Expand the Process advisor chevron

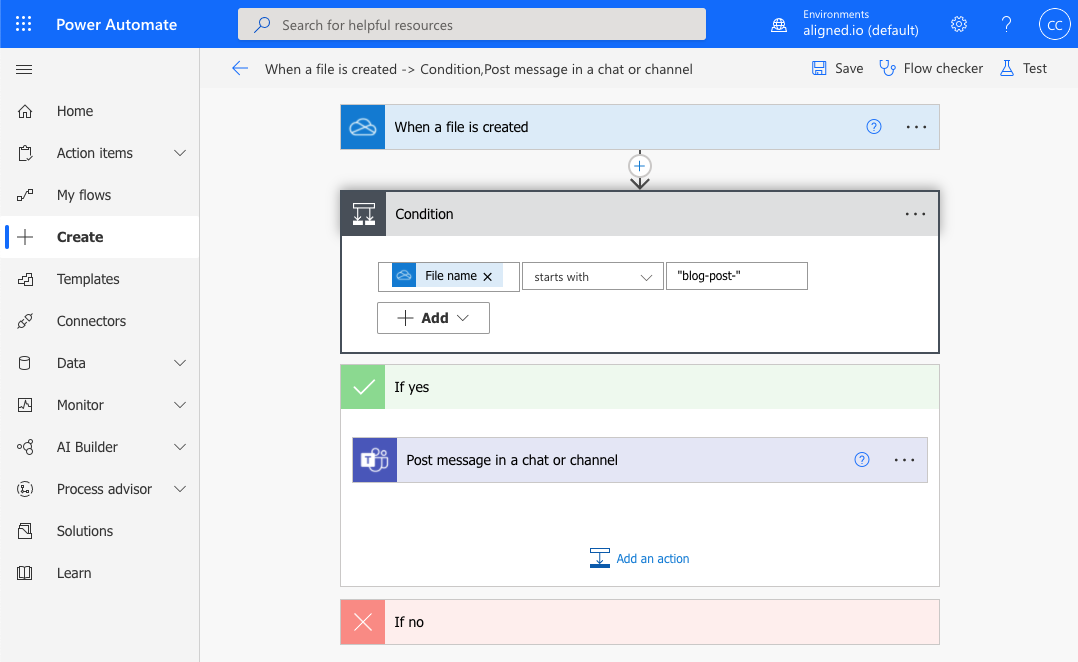[180, 489]
